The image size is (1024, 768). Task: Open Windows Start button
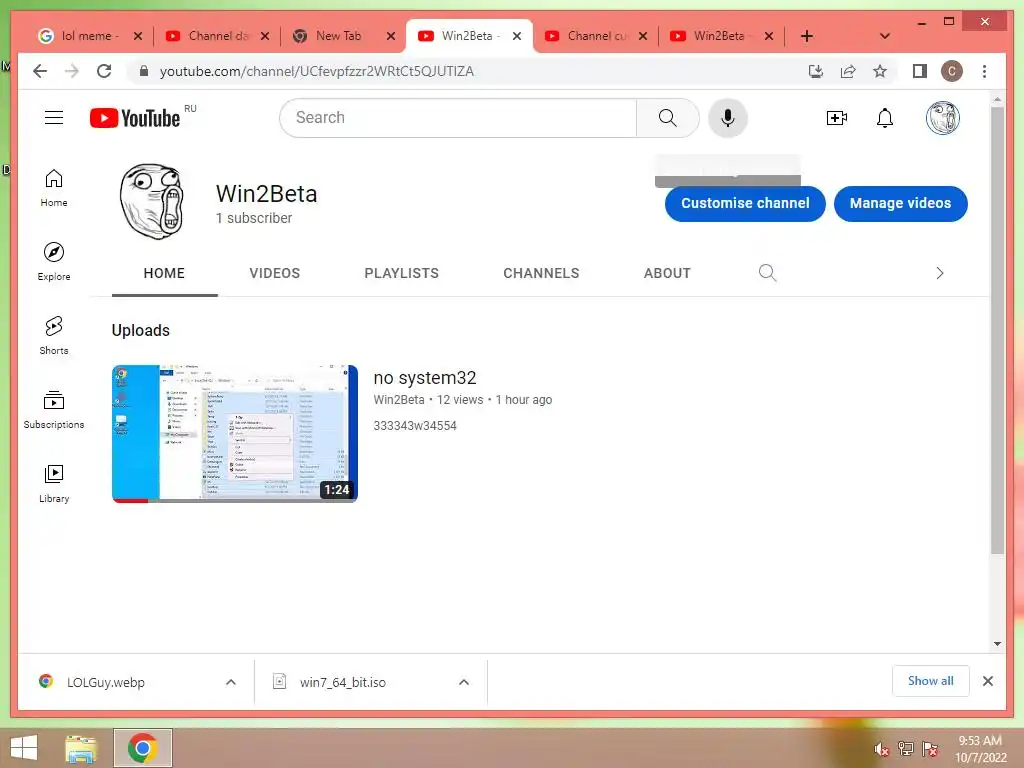[24, 748]
